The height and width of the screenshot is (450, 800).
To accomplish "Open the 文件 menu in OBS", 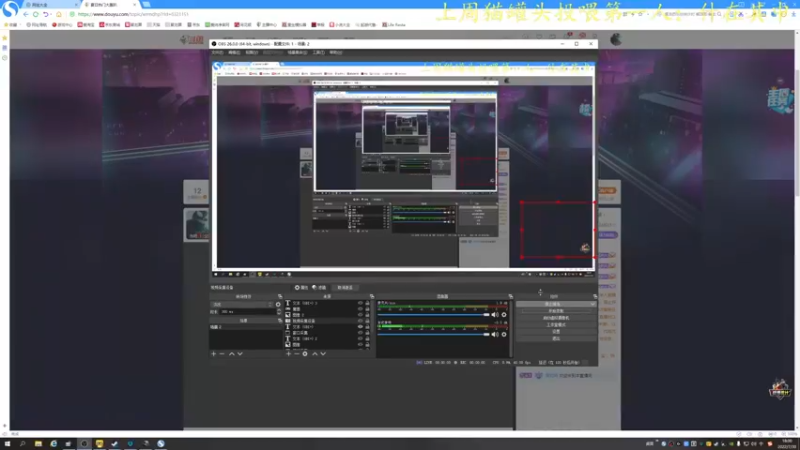I will click(217, 53).
